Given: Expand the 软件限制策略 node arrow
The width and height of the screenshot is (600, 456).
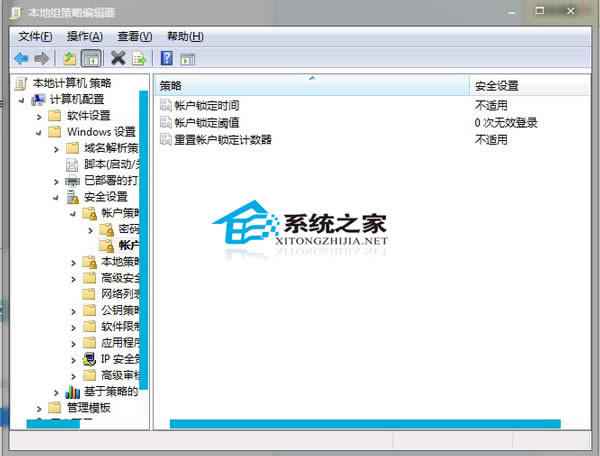Looking at the screenshot, I should [x=73, y=328].
